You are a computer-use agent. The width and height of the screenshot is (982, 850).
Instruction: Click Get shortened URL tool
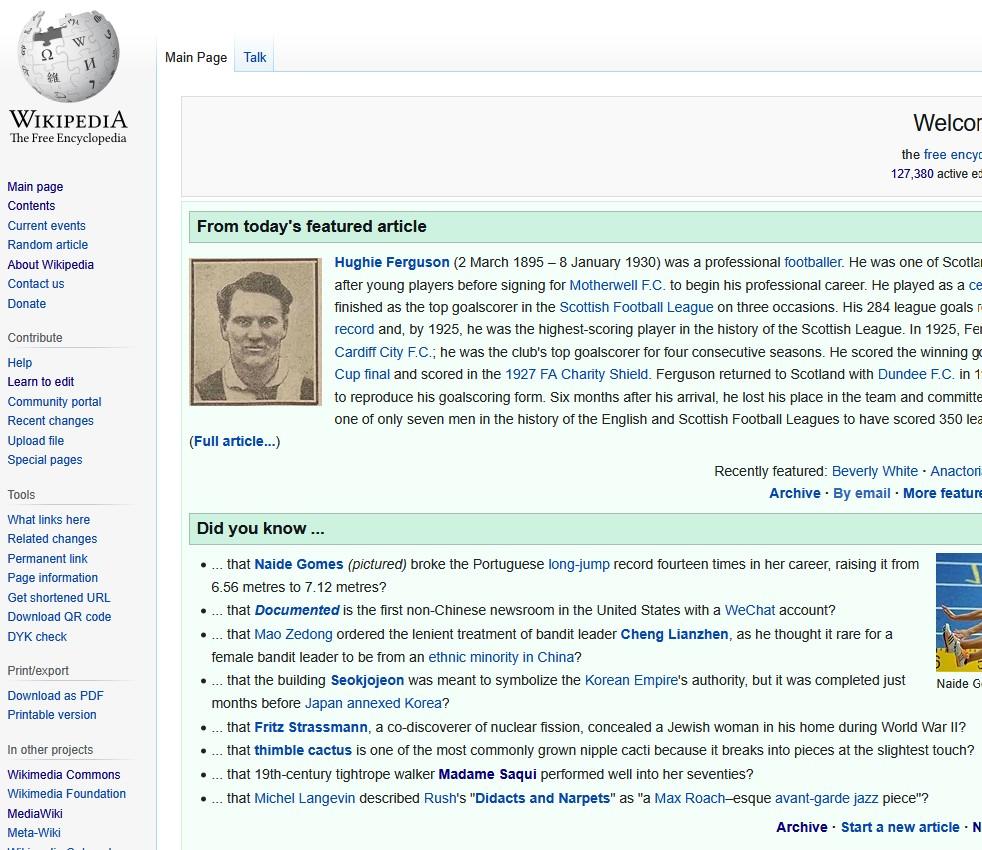(x=59, y=598)
